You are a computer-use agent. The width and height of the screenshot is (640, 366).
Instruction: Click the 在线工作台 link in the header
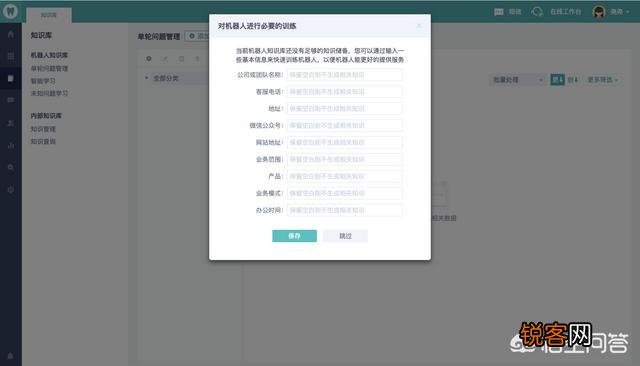pos(565,12)
